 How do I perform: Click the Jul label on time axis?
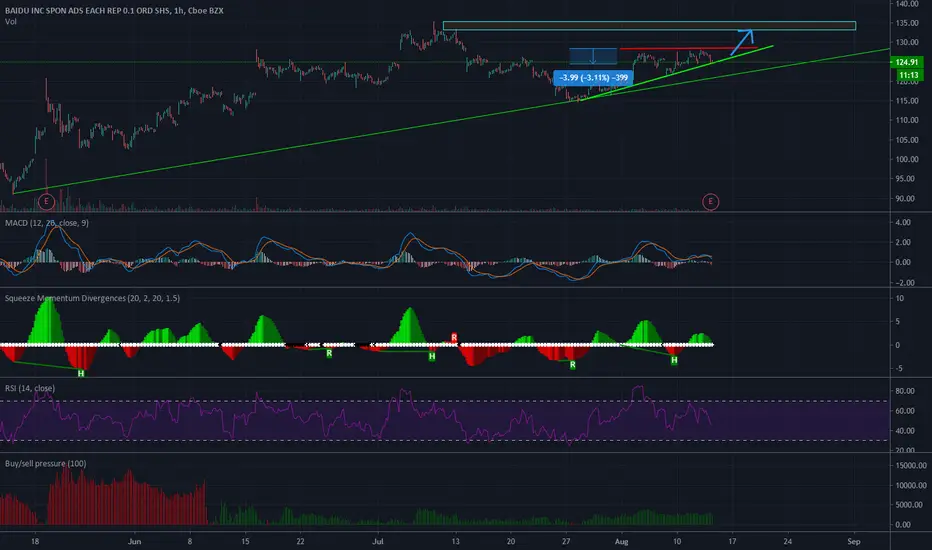(377, 541)
